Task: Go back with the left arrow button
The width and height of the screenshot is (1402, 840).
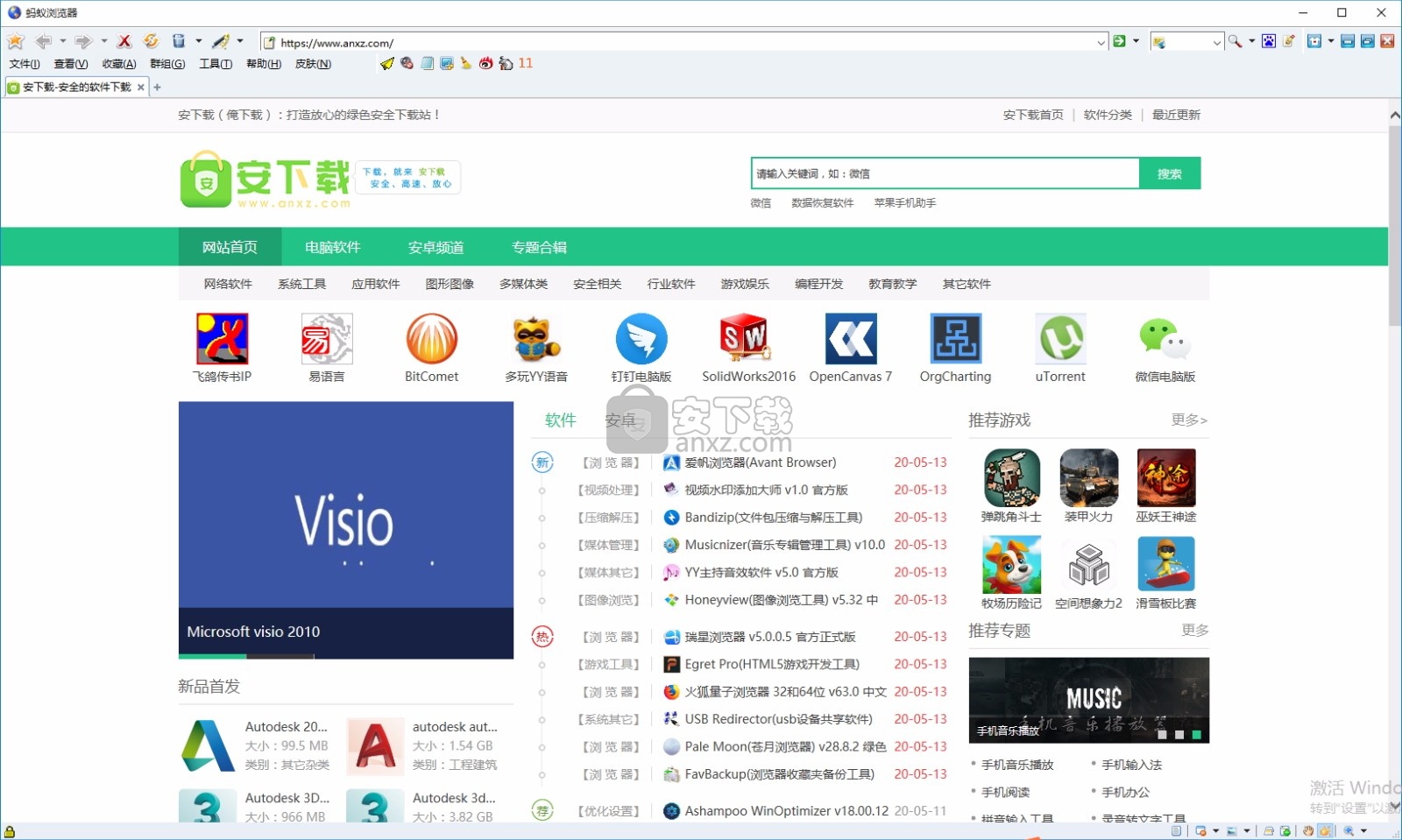Action: click(x=43, y=41)
